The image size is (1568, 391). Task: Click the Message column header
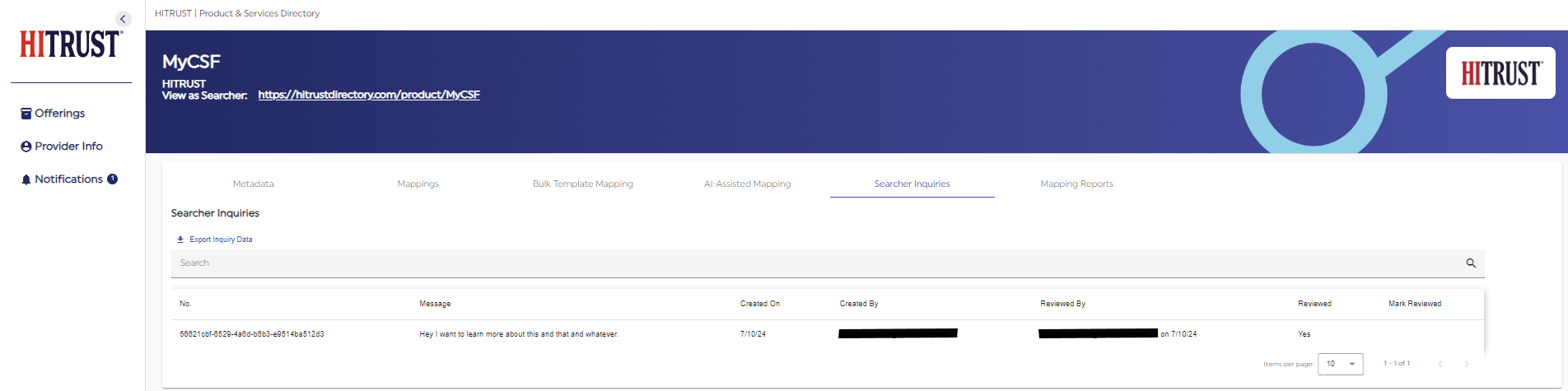click(x=435, y=304)
